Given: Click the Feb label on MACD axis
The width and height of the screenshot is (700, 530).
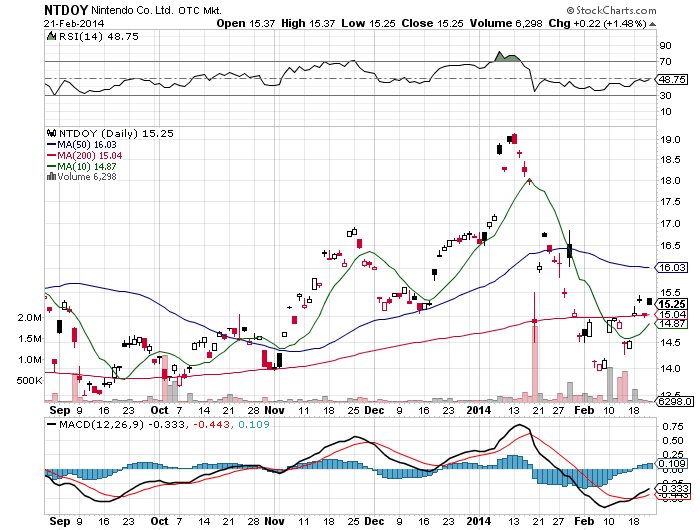Looking at the screenshot, I should point(584,521).
